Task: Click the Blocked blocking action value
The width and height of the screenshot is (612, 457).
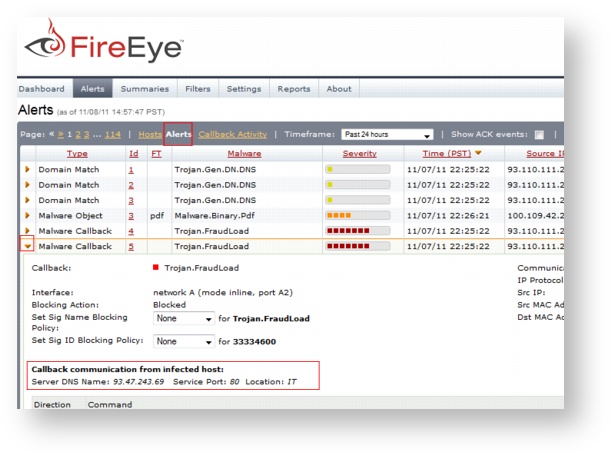Action: coord(169,305)
